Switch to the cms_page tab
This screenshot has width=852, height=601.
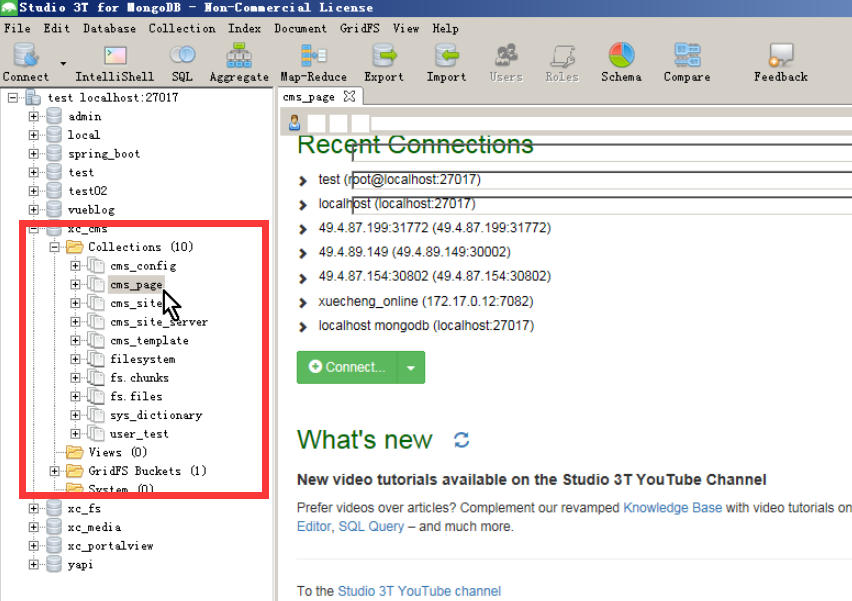tap(309, 97)
